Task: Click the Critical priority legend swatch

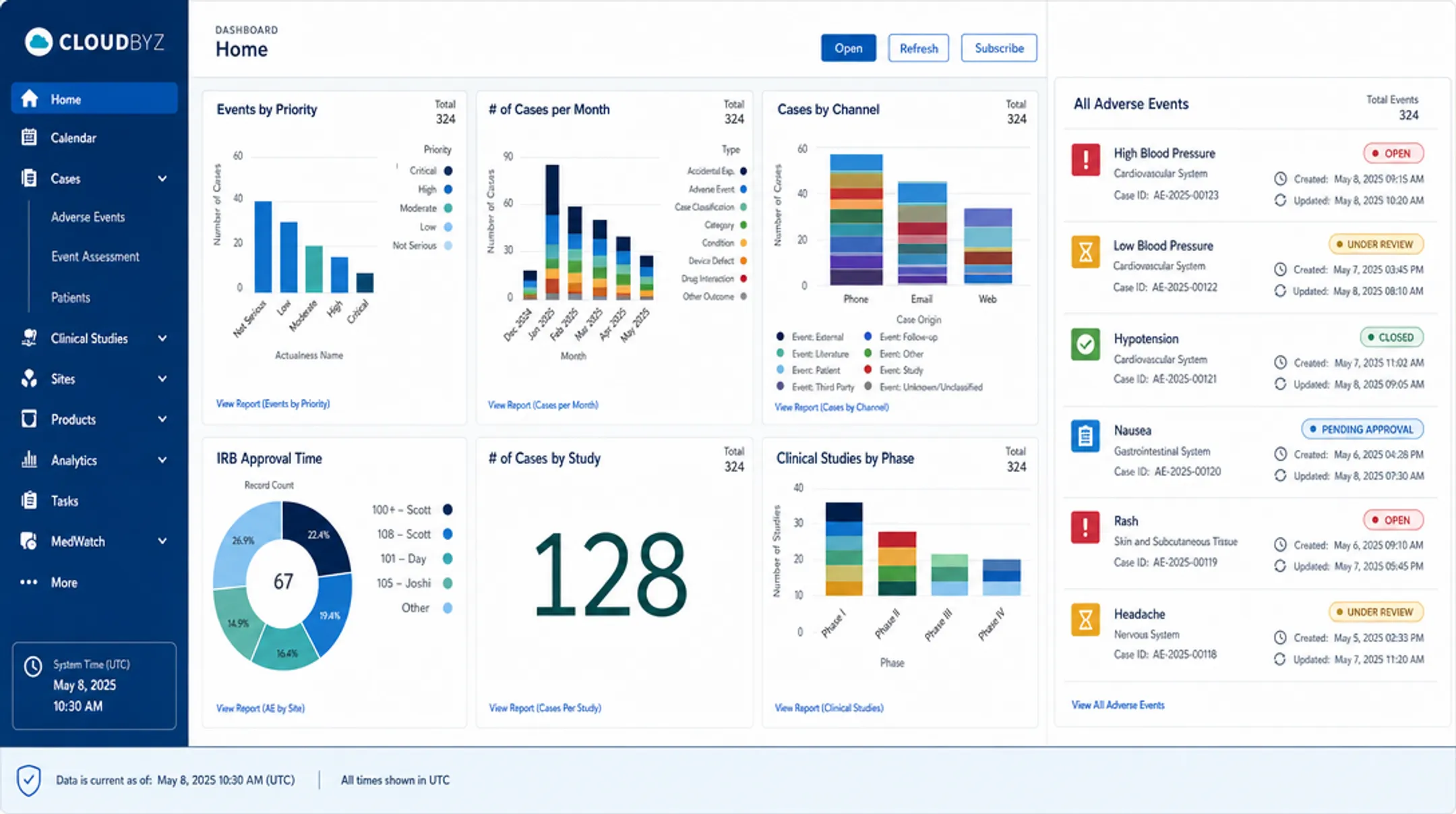Action: pyautogui.click(x=448, y=171)
